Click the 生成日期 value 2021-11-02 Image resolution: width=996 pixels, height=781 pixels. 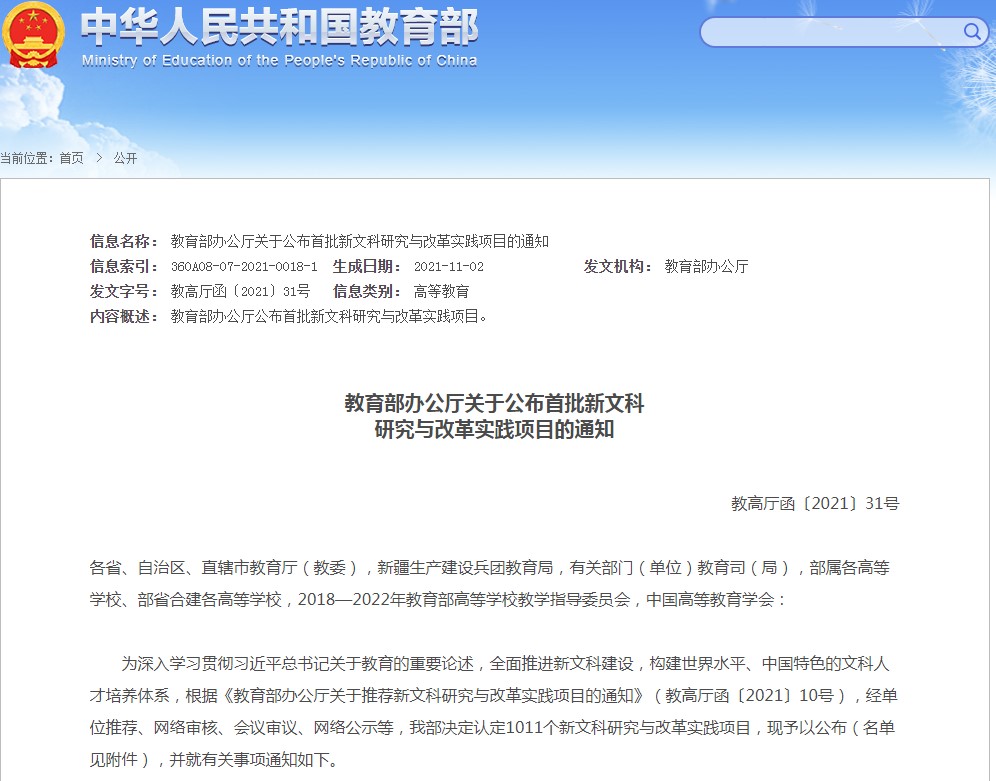coord(448,267)
